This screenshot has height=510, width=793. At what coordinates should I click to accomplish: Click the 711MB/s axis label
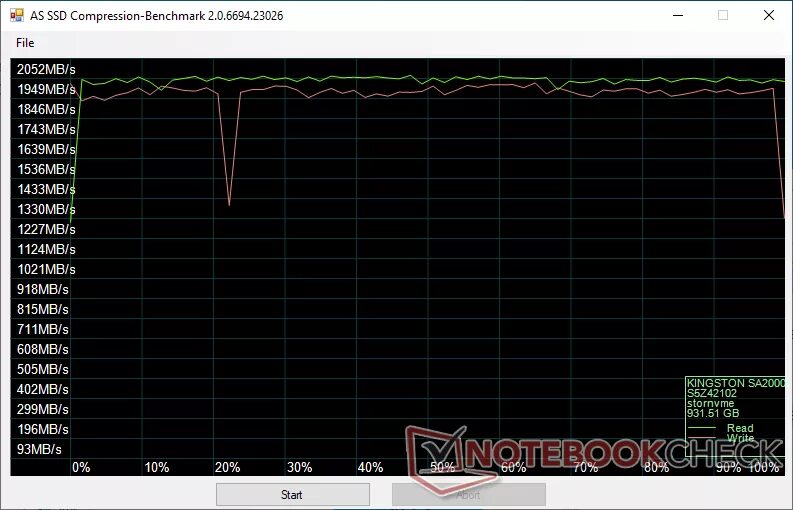[42, 329]
